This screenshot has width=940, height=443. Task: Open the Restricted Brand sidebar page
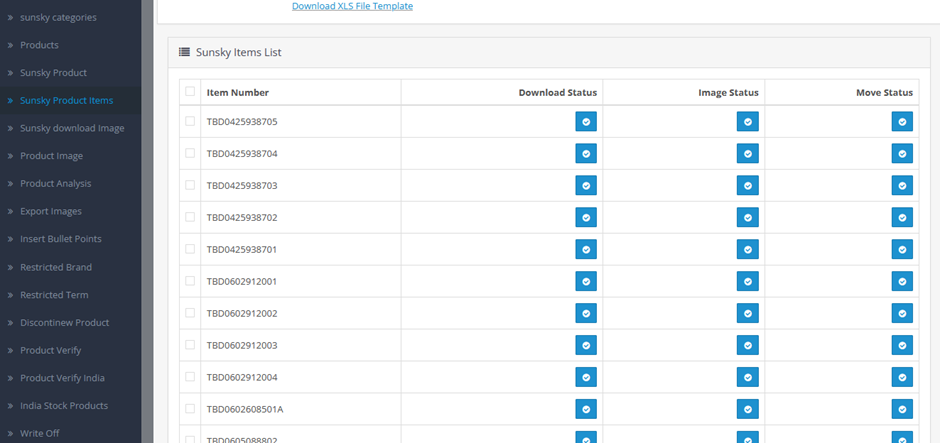(x=56, y=267)
